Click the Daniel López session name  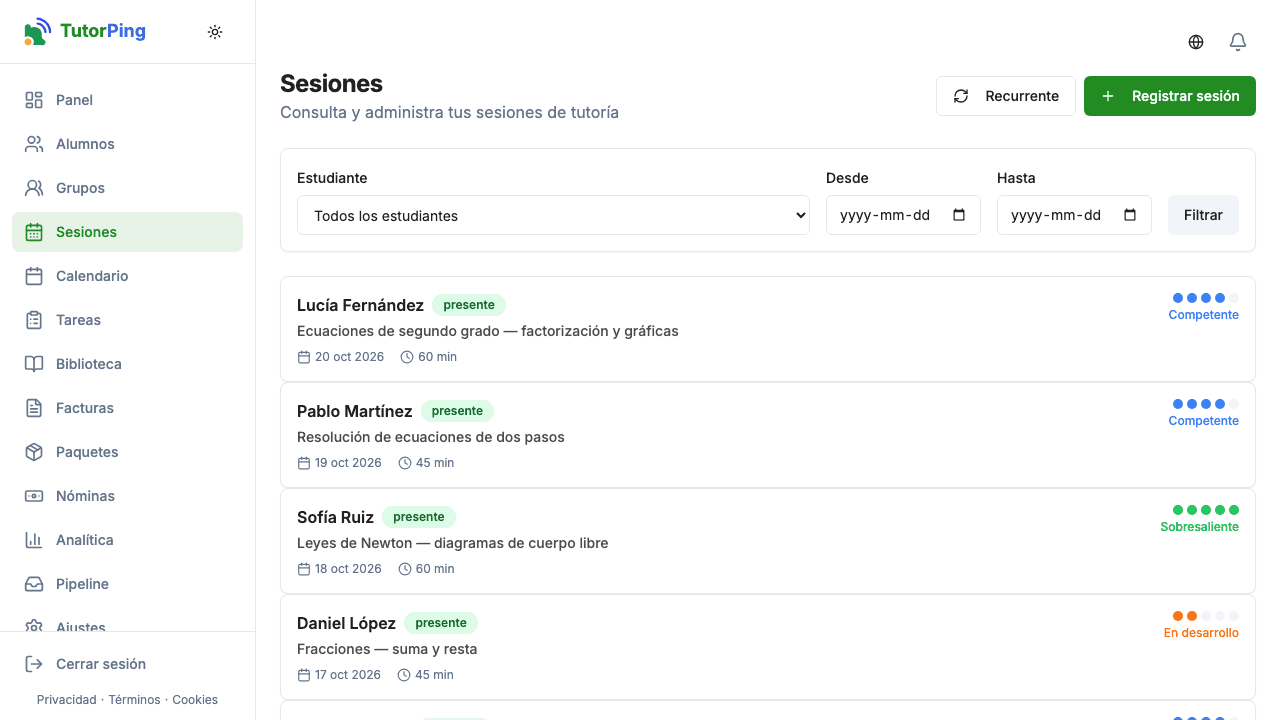[346, 623]
